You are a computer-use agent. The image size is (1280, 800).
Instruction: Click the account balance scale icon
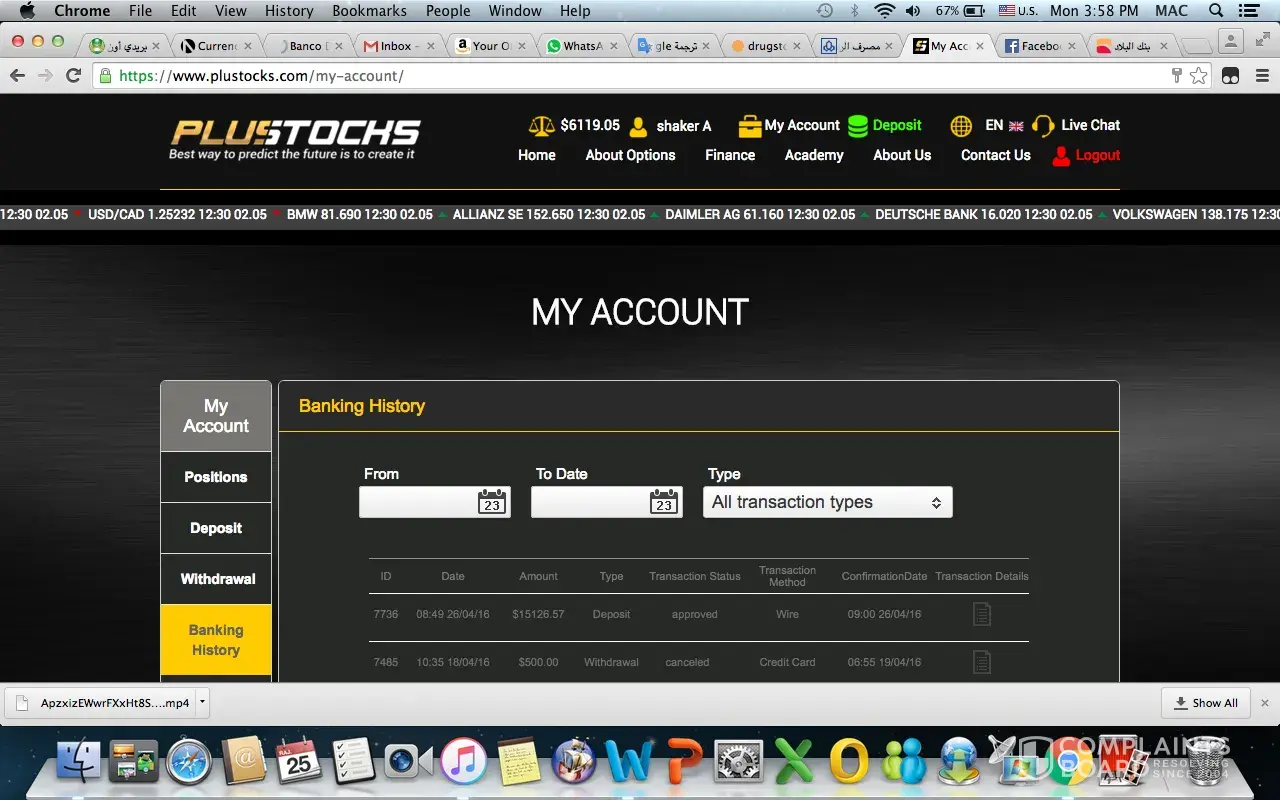(541, 126)
